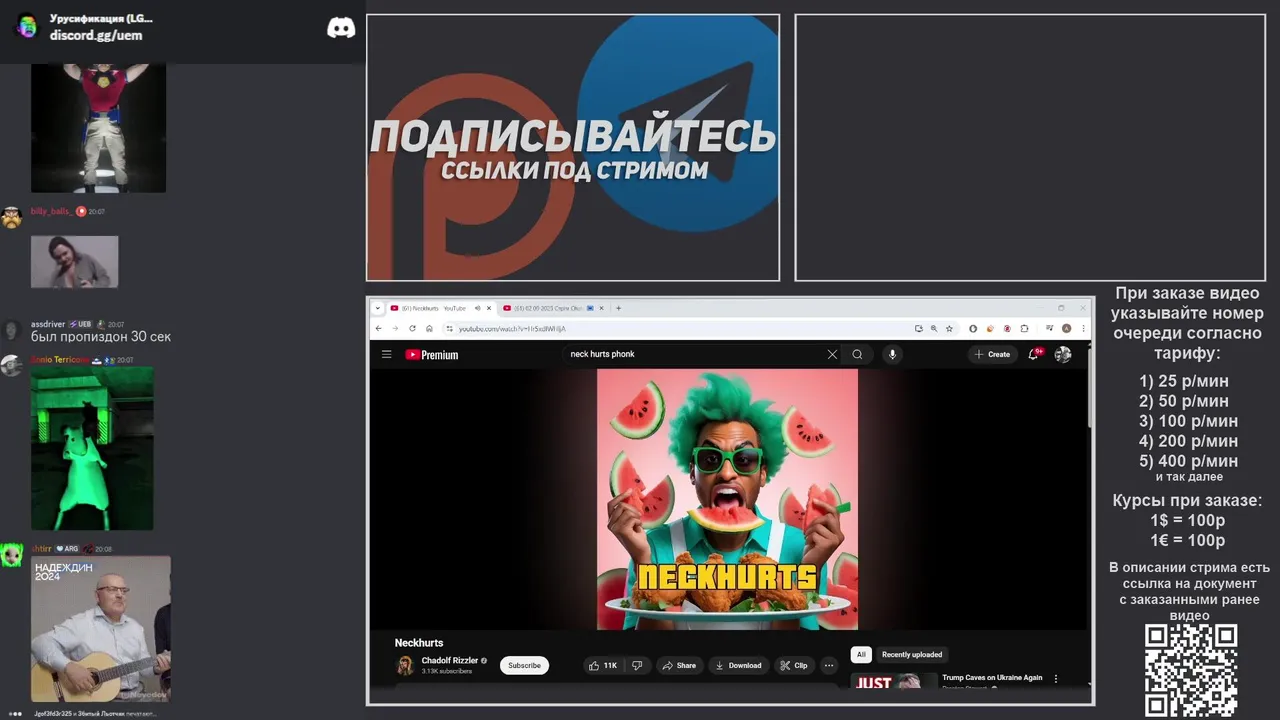Click the Chadolf Rizzler channel avatar
Viewport: 1280px width, 720px height.
(x=405, y=665)
